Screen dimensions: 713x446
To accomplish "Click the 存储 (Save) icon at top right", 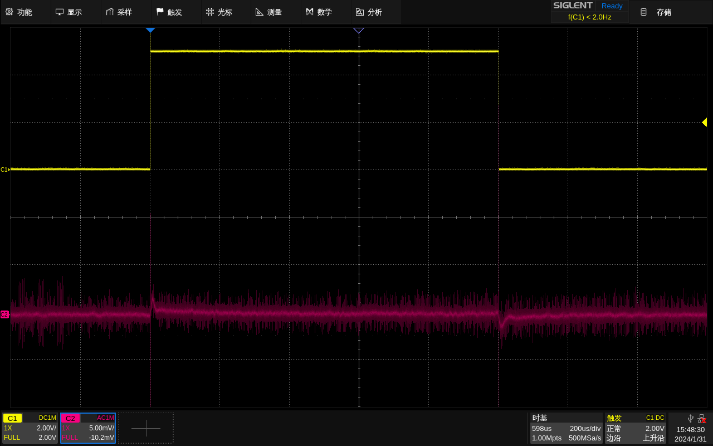I will tap(645, 12).
